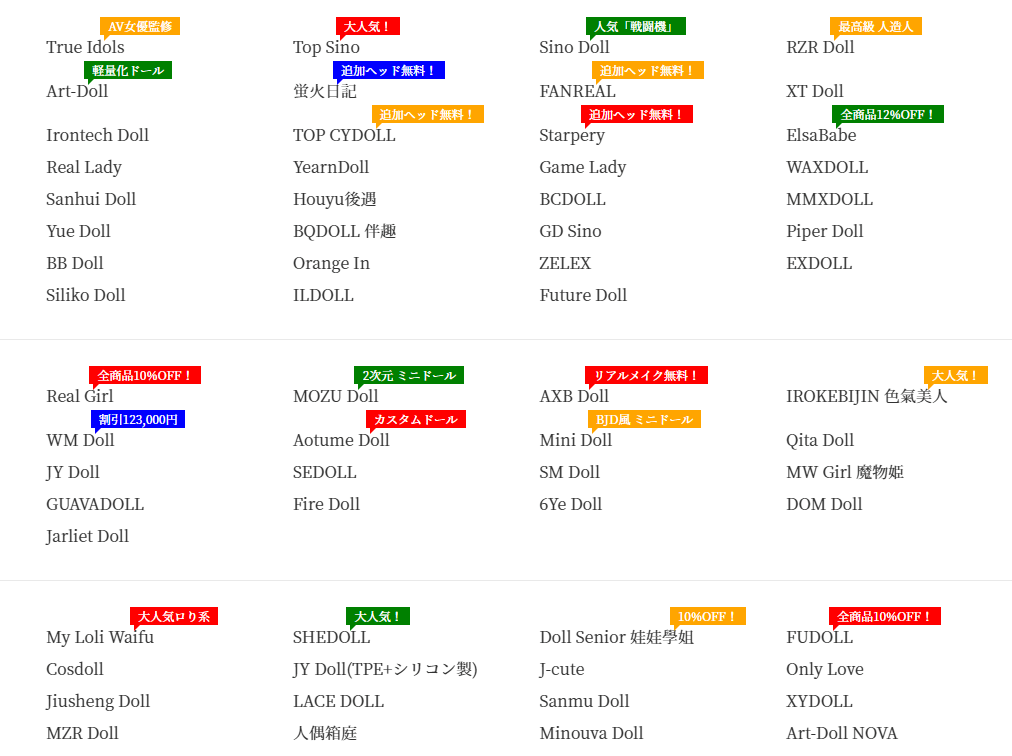
Task: Click the red カスタムドール badge
Action: pyautogui.click(x=416, y=419)
